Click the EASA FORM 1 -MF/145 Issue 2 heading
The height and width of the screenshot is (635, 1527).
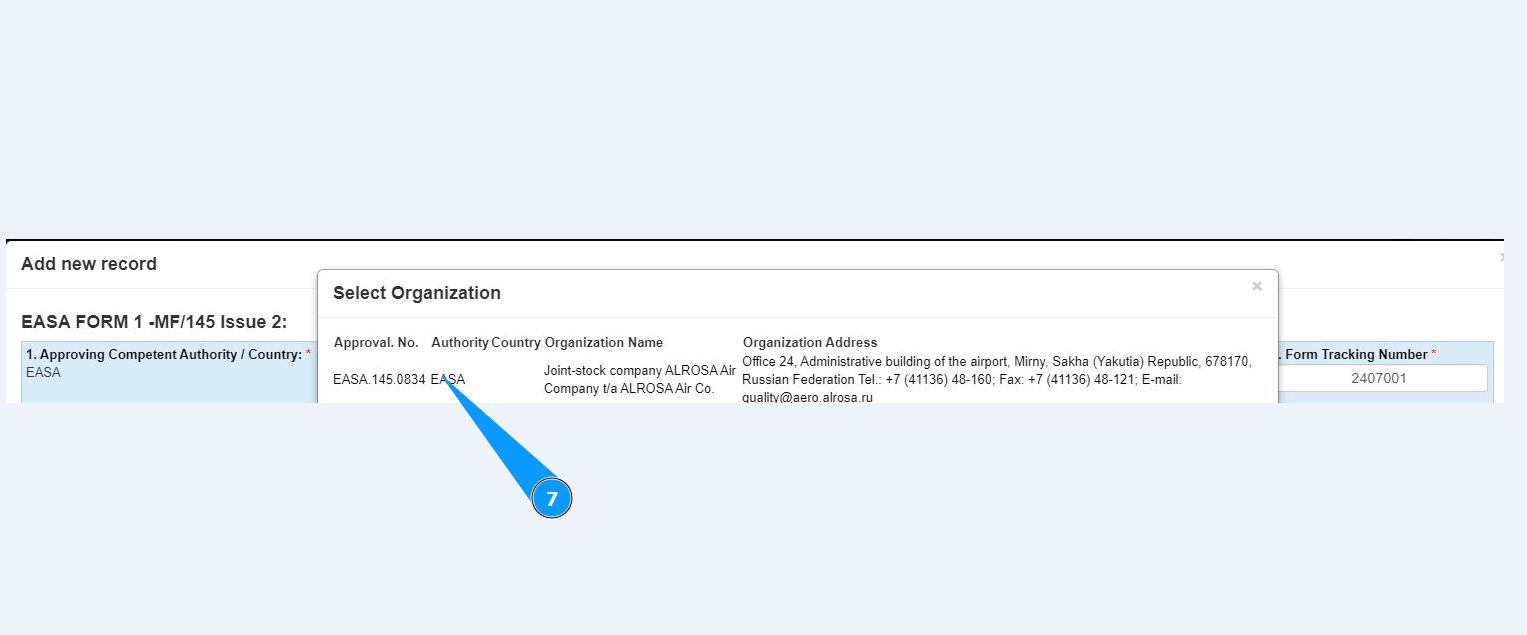pos(154,322)
